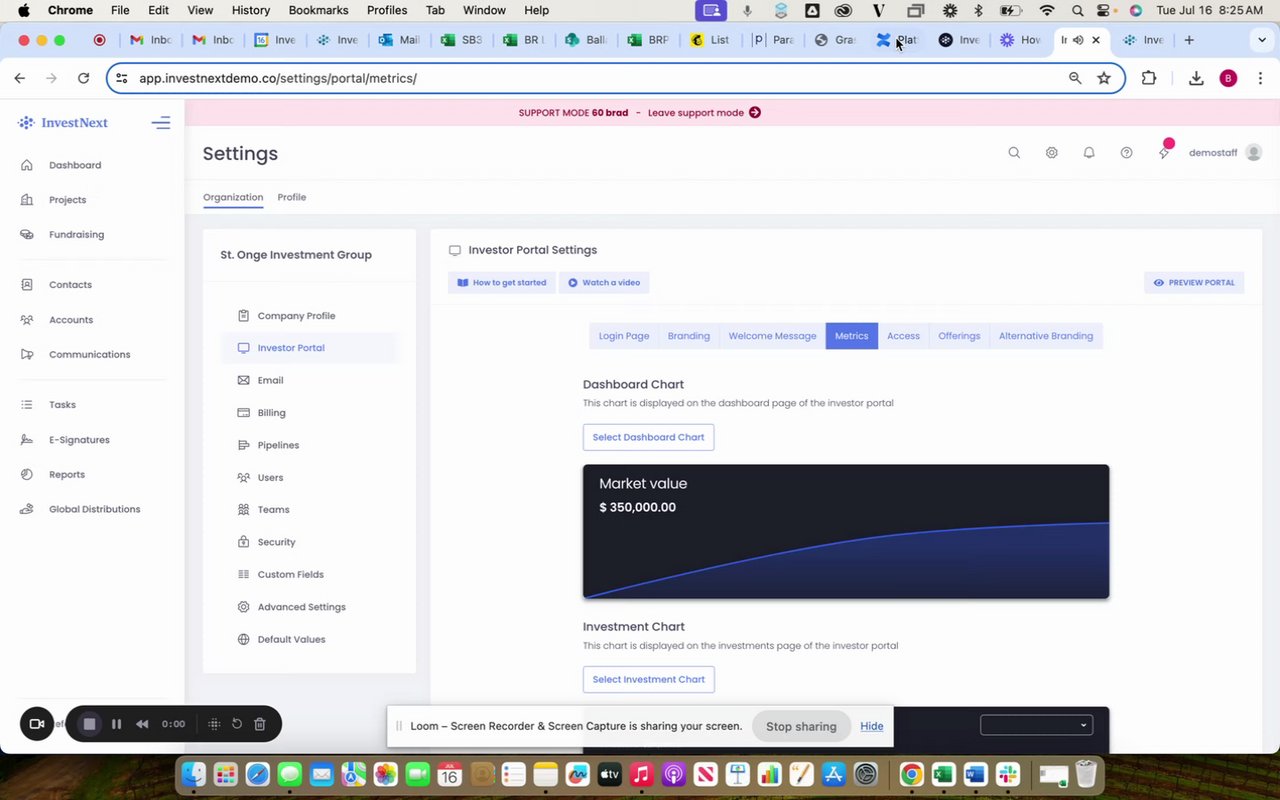Screen dimensions: 1280x800
Task: Switch to the Access tab
Action: coord(903,336)
